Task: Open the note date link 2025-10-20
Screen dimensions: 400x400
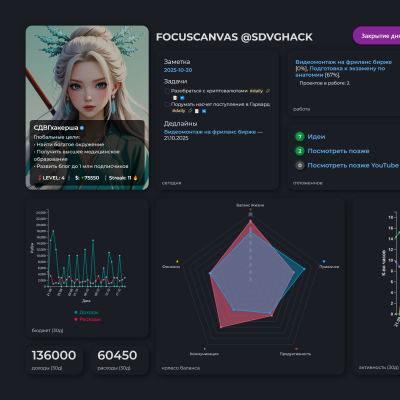Action: click(178, 70)
